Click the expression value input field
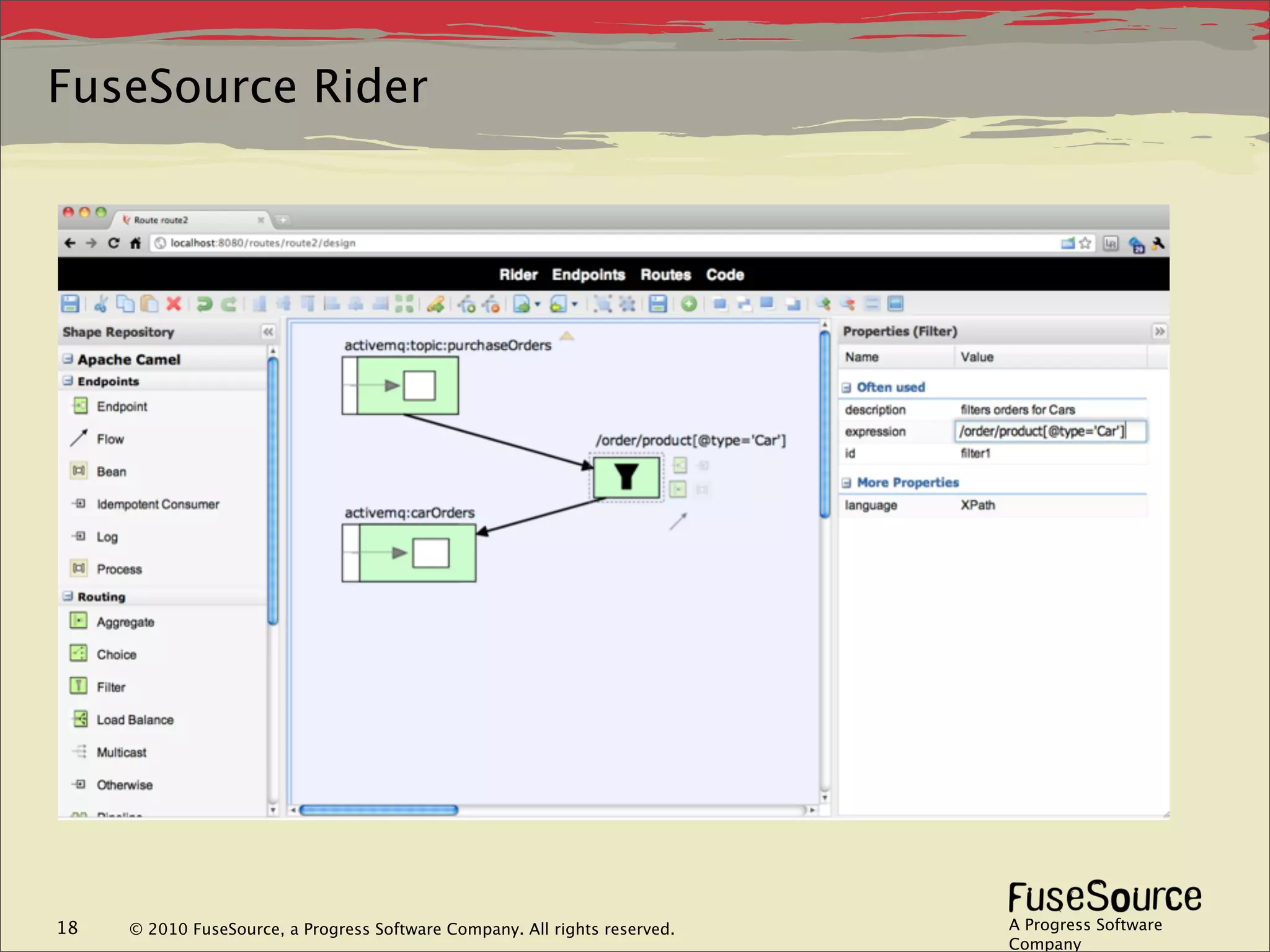 click(x=1049, y=431)
